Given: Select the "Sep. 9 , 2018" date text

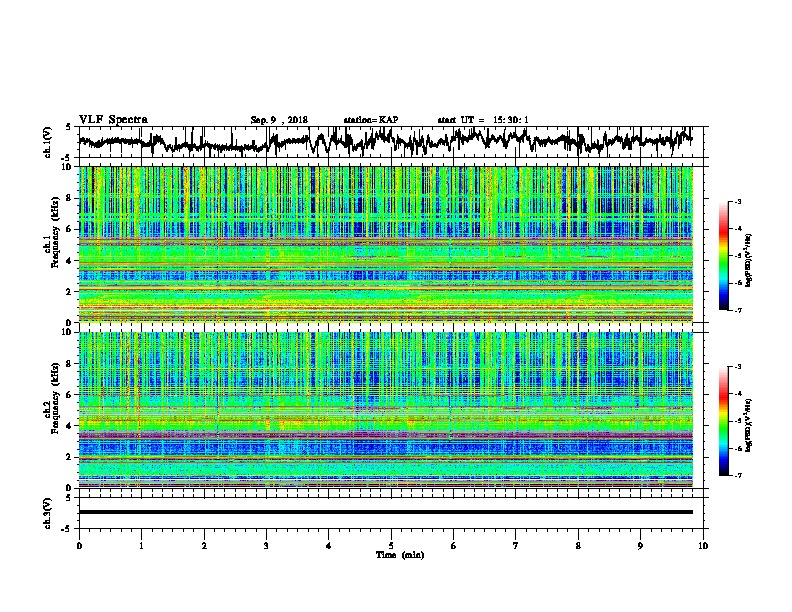Looking at the screenshot, I should 279,120.
